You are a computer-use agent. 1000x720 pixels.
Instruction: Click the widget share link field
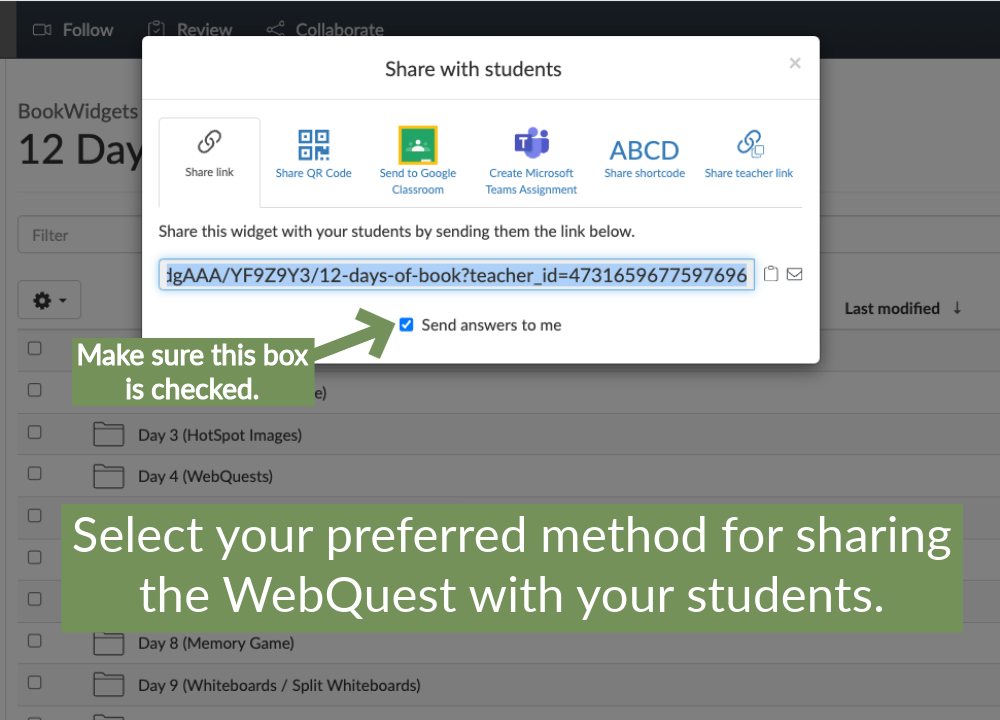click(x=455, y=274)
